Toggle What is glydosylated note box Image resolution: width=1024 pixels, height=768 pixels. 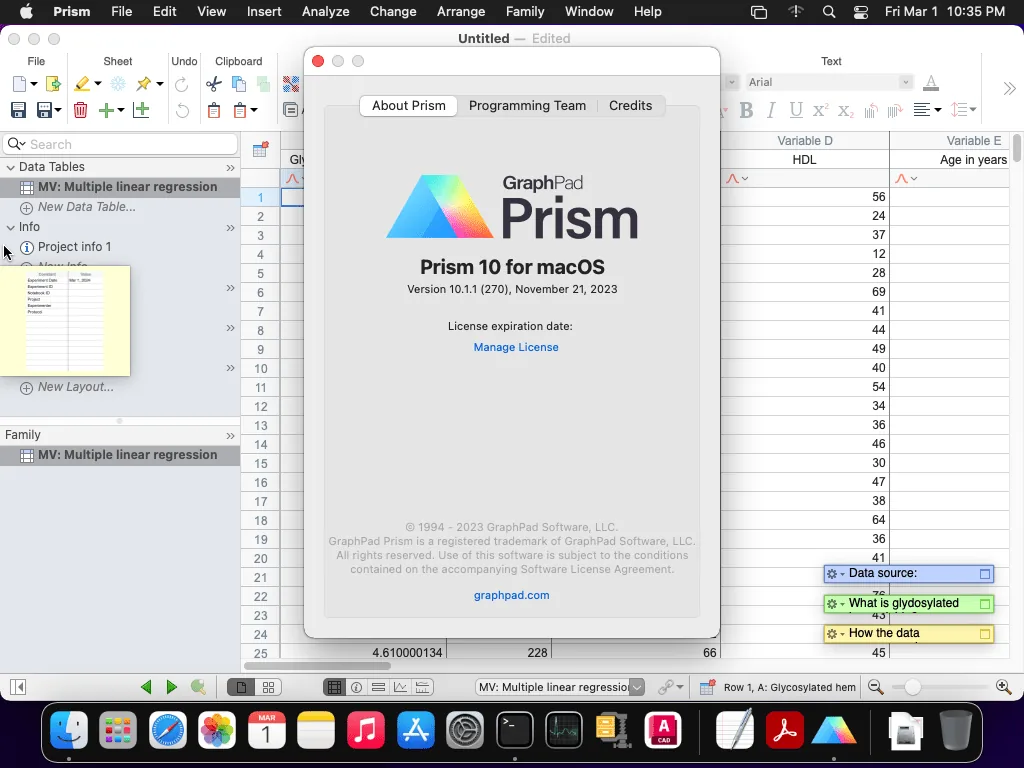click(x=985, y=604)
